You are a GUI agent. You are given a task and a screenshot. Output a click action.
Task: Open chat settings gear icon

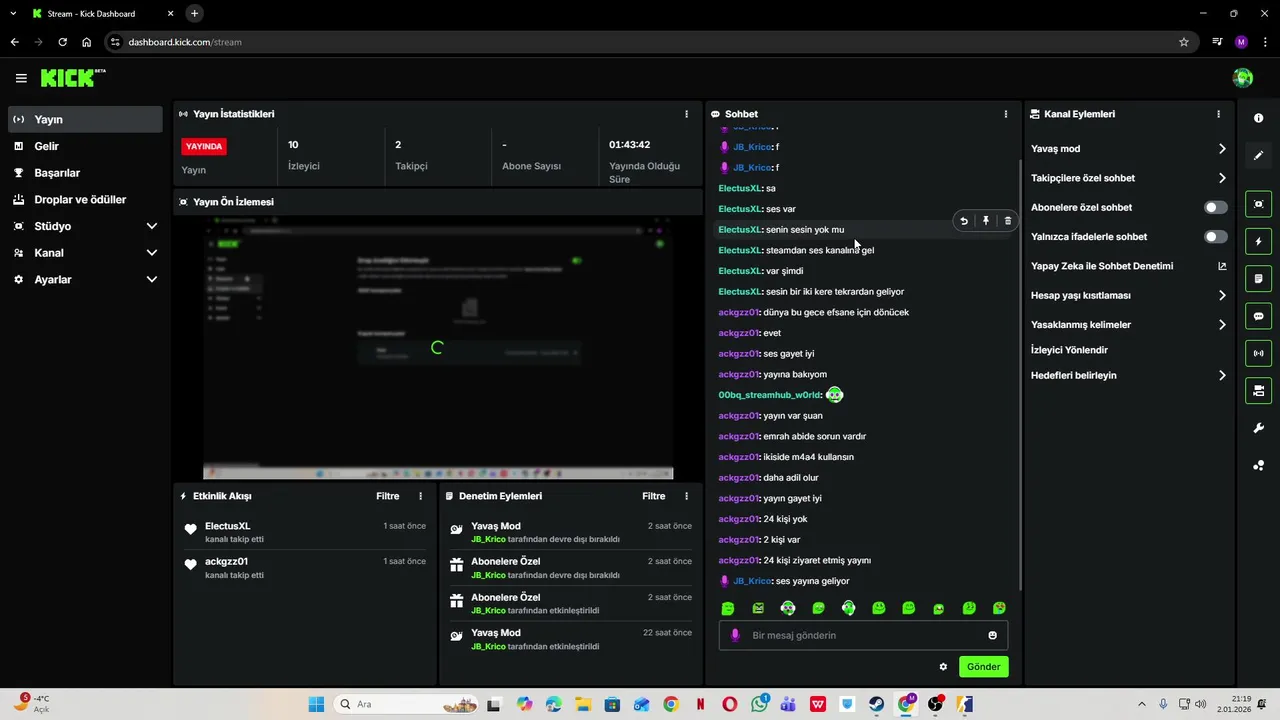tap(943, 667)
